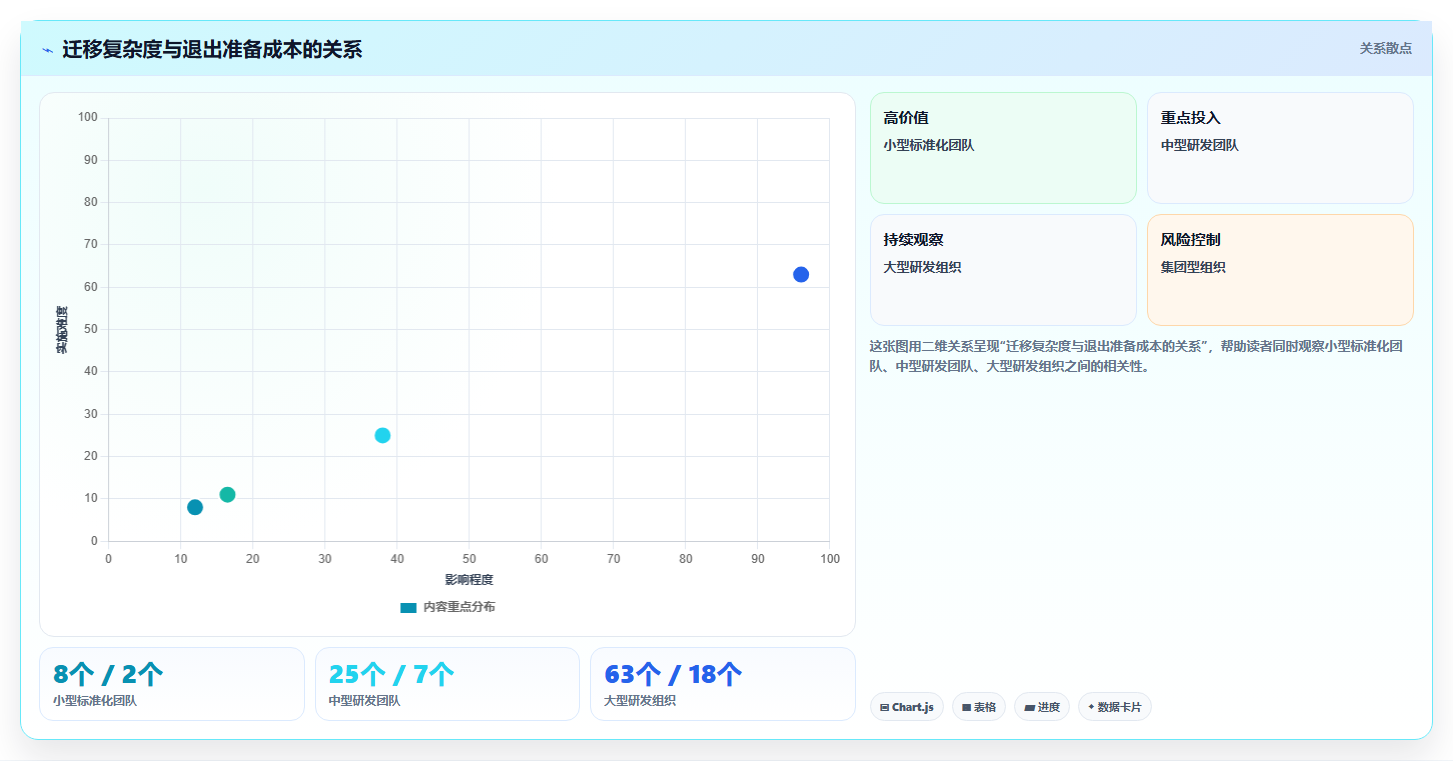Click "大型研发组织" inside the 持续观察 card
This screenshot has width=1453, height=761.
922,267
